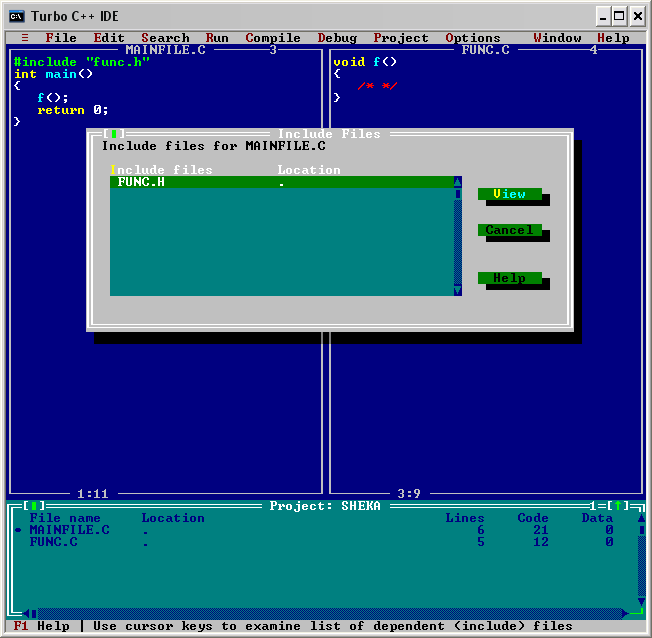This screenshot has height=638, width=652.
Task: Click the Project window scroll-left arrow
Action: click(29, 613)
